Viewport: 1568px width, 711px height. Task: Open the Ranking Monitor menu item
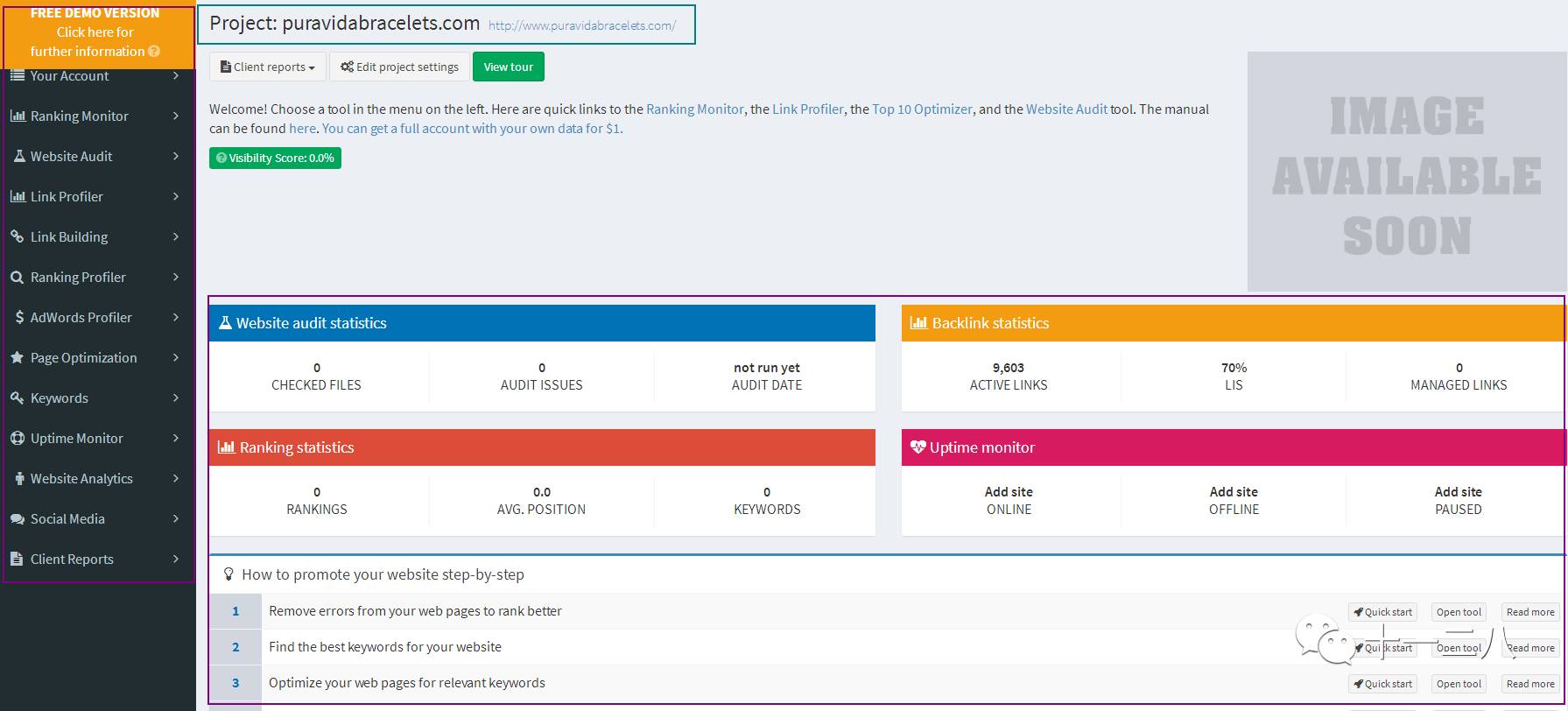click(x=98, y=116)
